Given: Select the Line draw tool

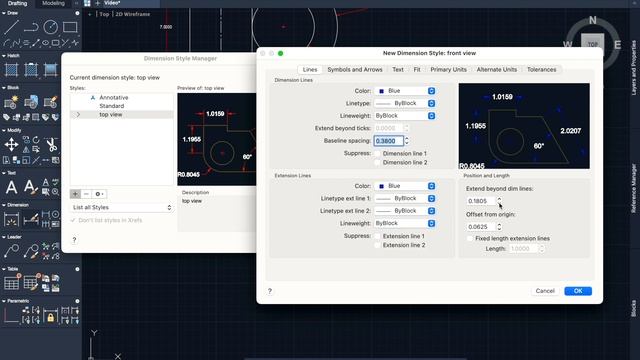Looking at the screenshot, I should tap(11, 27).
